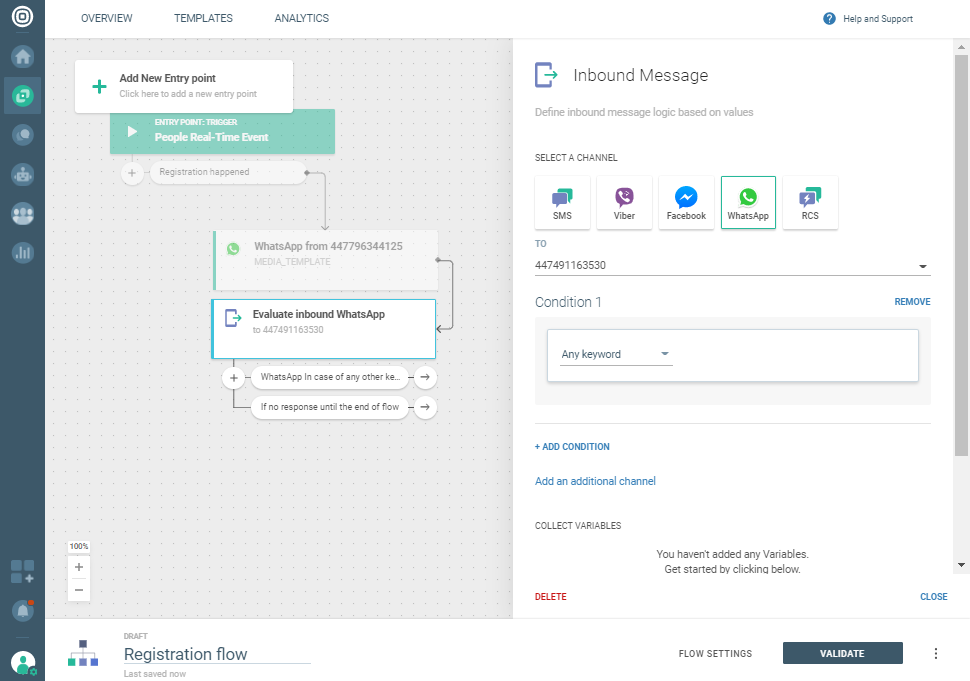The height and width of the screenshot is (681, 970).
Task: Click the notifications bell icon
Action: tap(22, 610)
